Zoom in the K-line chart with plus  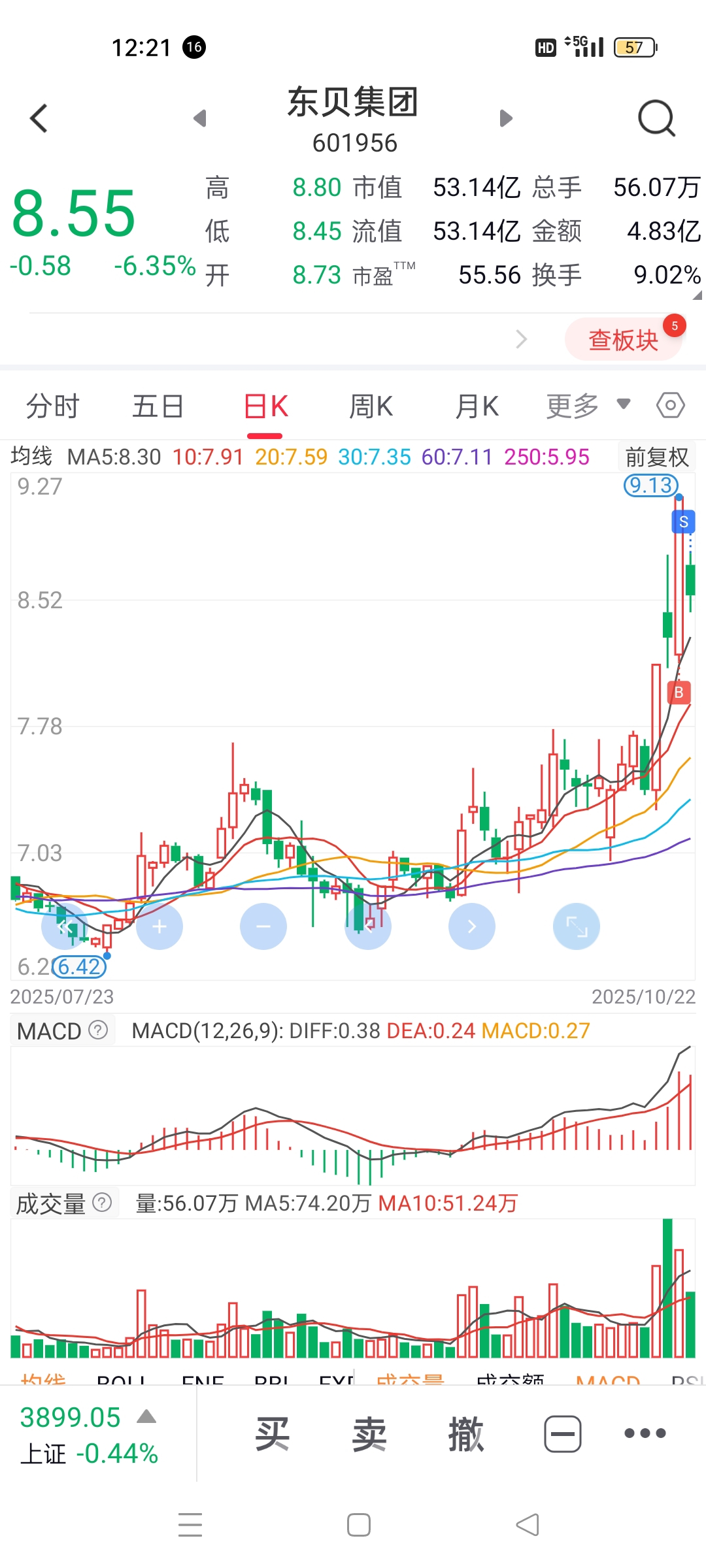(160, 926)
